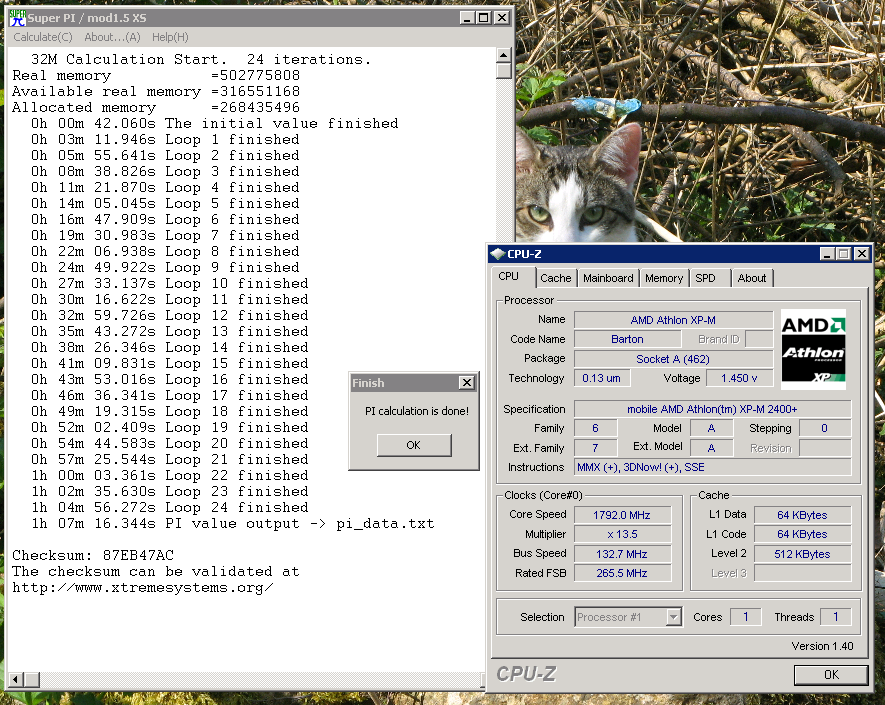Click the Core Speed value '1792.0 MHz'
Screen dimensions: 885x705
[x=623, y=515]
